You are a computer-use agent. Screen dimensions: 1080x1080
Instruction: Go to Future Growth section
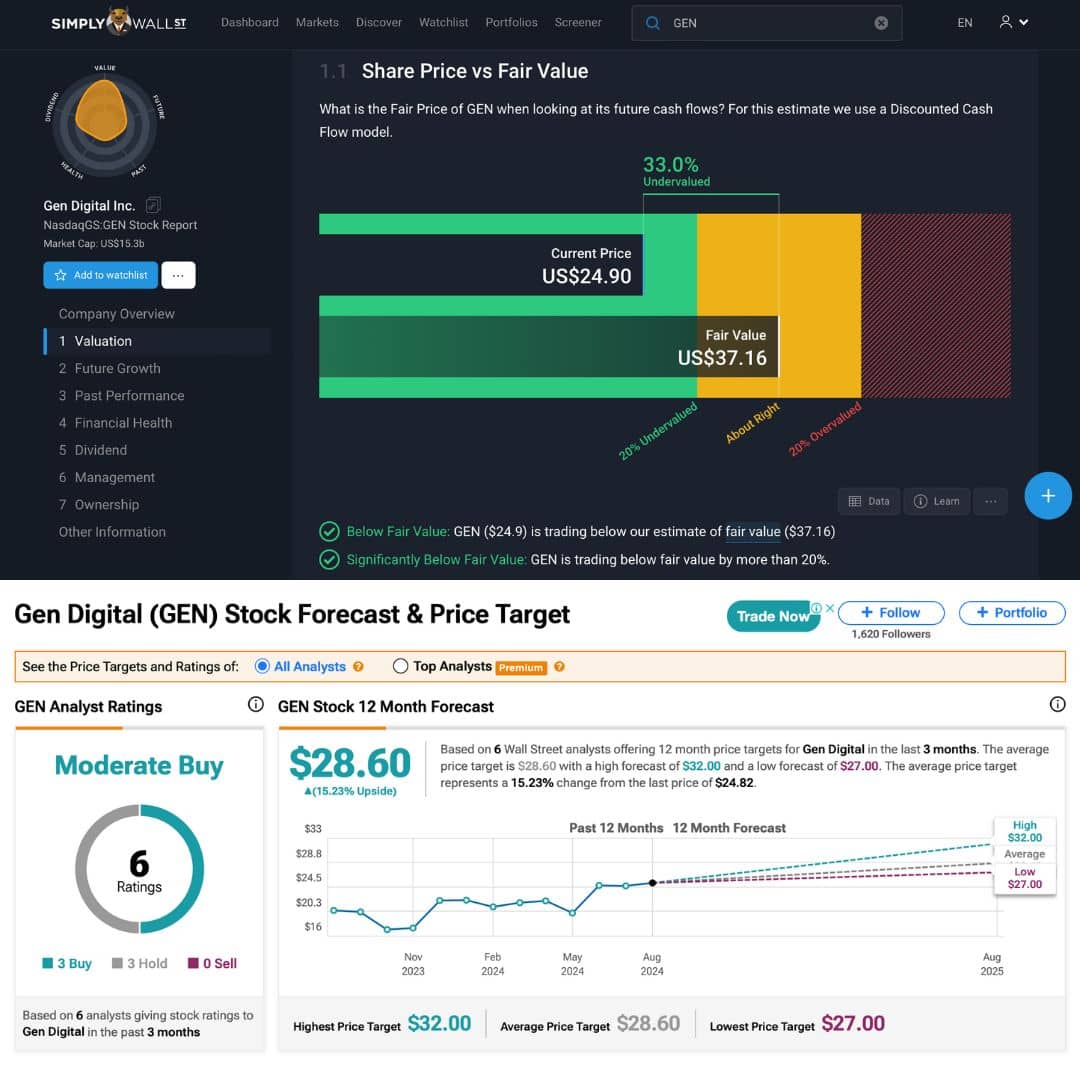point(110,368)
